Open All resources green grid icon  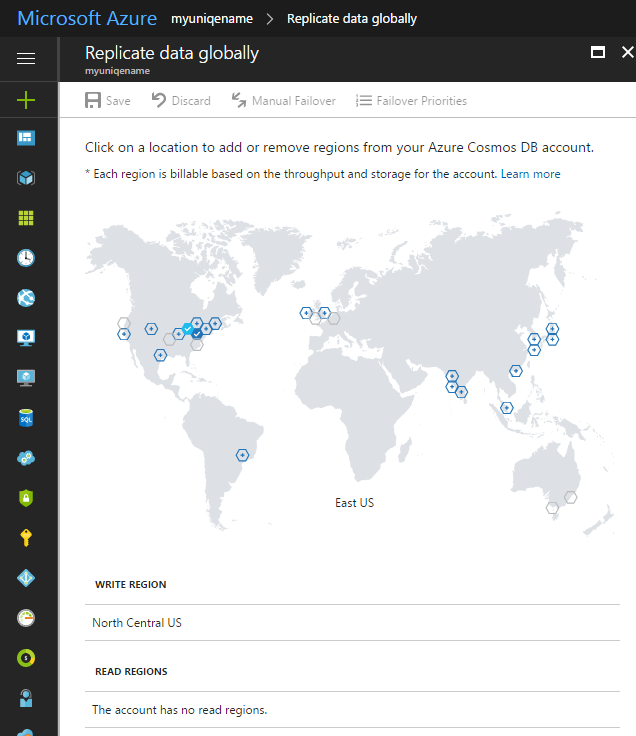(26, 218)
